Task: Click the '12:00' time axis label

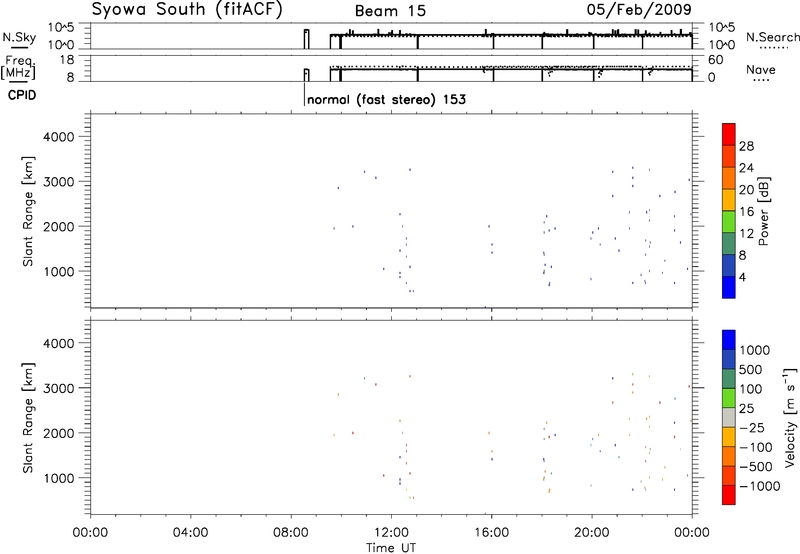Action: click(x=391, y=533)
